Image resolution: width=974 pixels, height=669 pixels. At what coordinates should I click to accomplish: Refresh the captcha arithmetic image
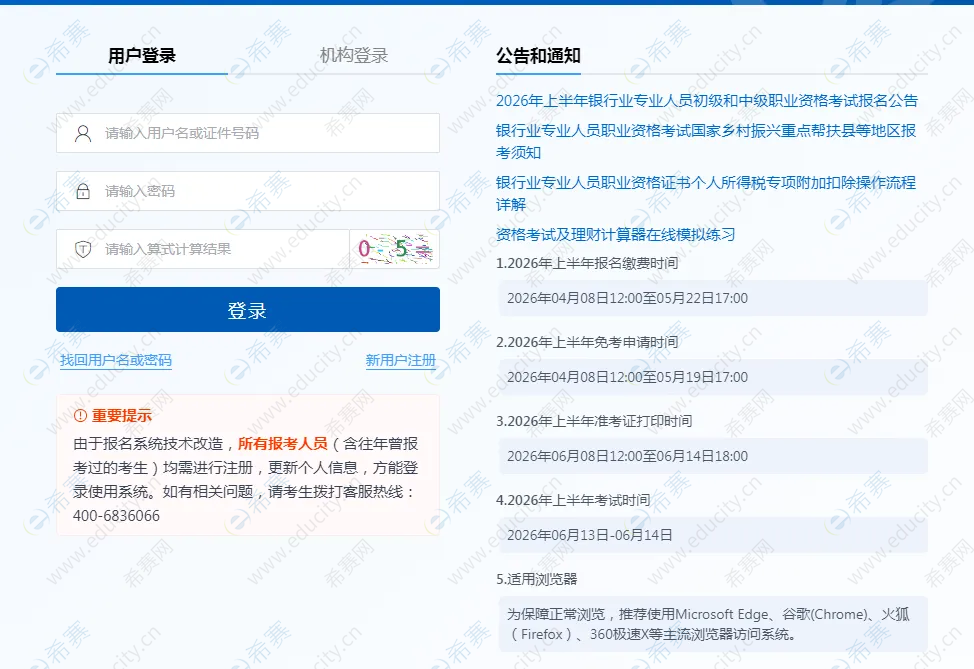[395, 249]
